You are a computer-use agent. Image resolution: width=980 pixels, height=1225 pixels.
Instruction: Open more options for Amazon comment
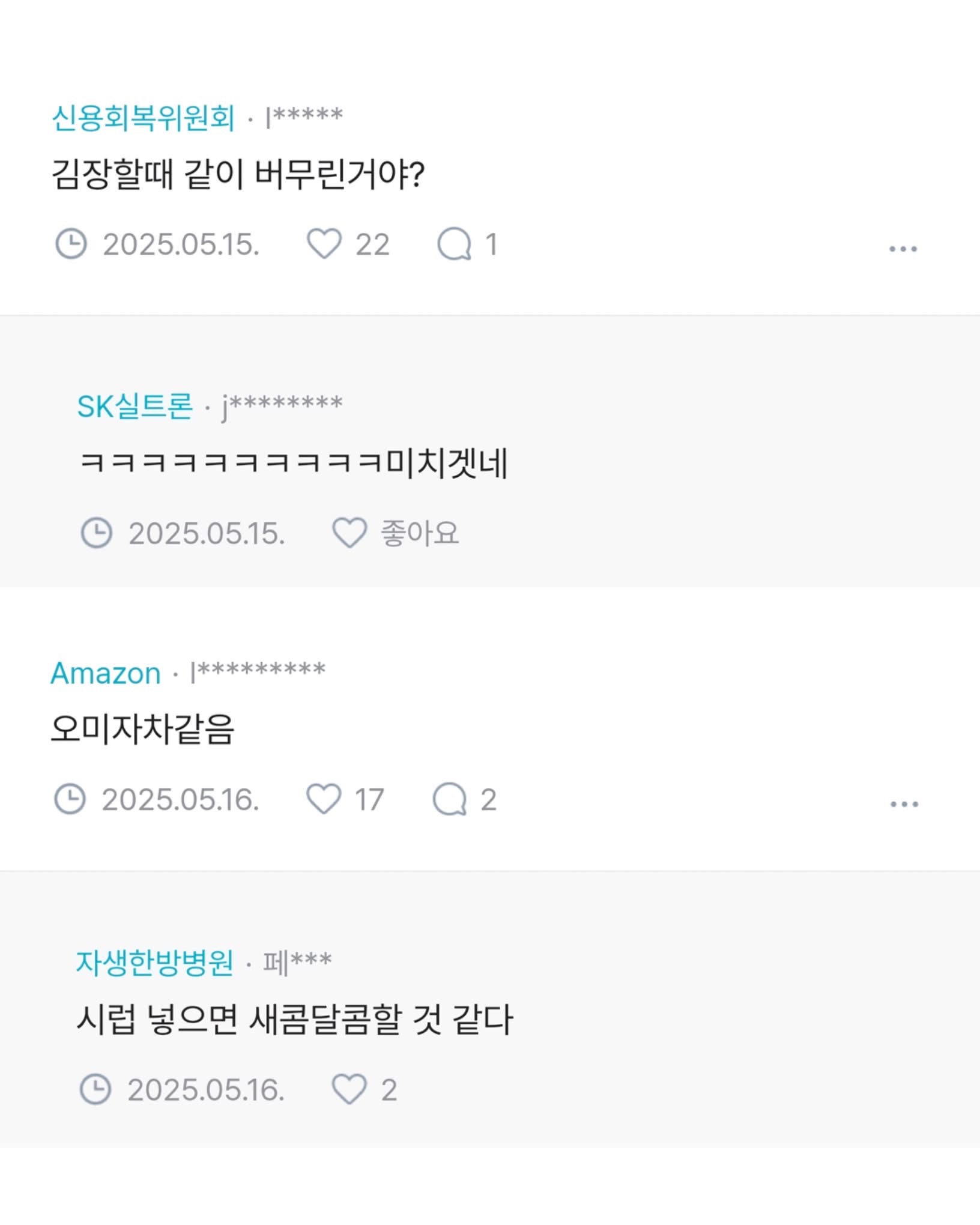[904, 803]
